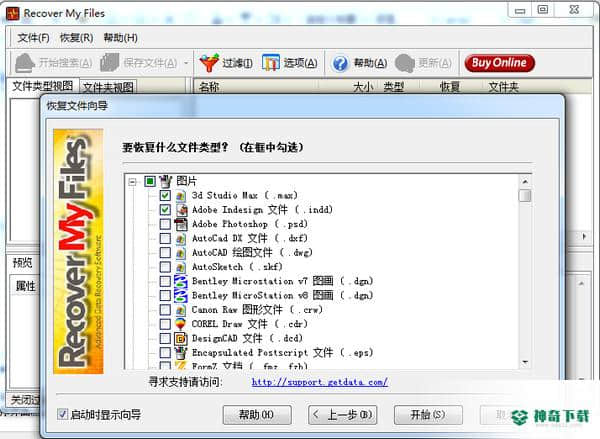600x439 pixels.
Task: Uncheck the 3d Studio Max checkbox
Action: point(165,196)
